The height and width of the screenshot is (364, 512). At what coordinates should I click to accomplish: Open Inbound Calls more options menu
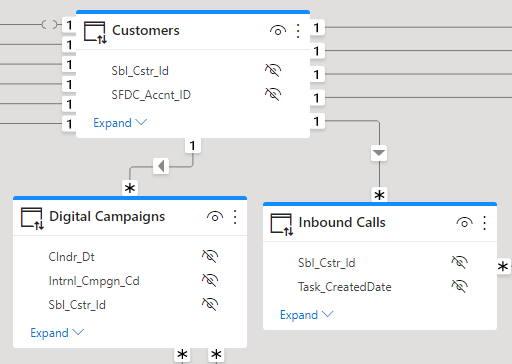[485, 223]
